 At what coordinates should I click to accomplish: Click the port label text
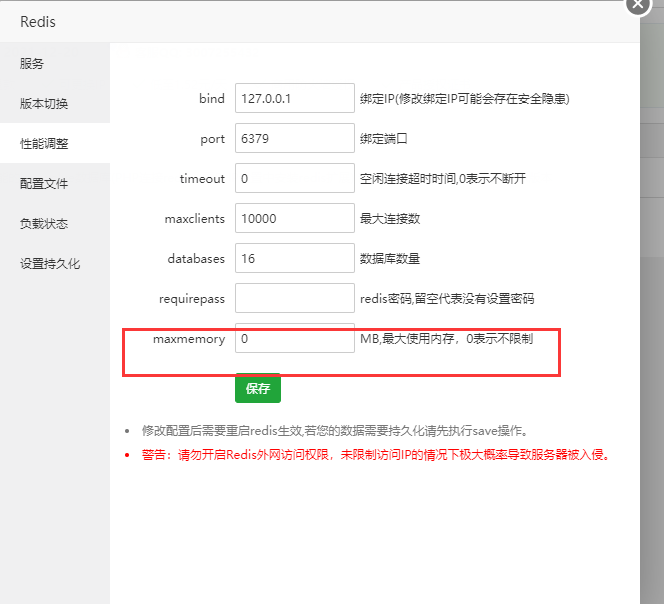coord(213,139)
